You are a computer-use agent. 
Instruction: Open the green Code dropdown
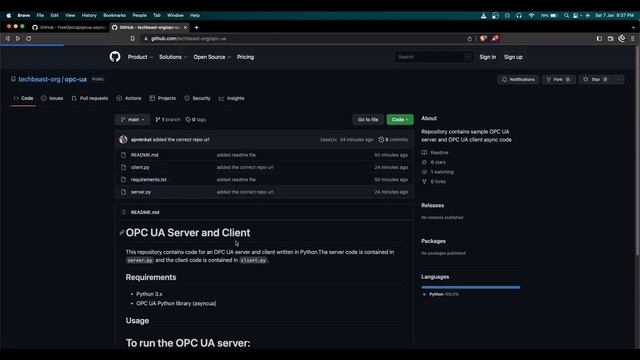(400, 120)
